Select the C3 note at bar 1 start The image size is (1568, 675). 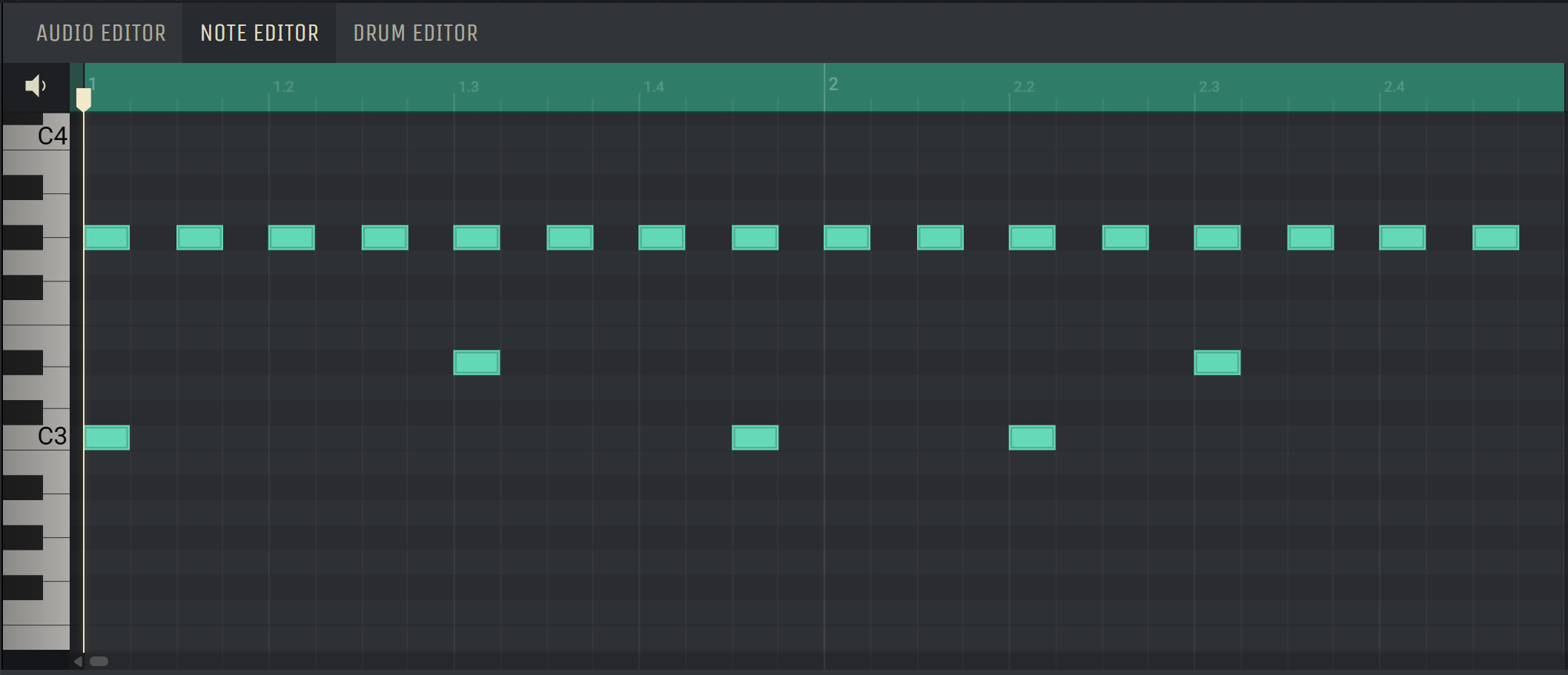[107, 438]
